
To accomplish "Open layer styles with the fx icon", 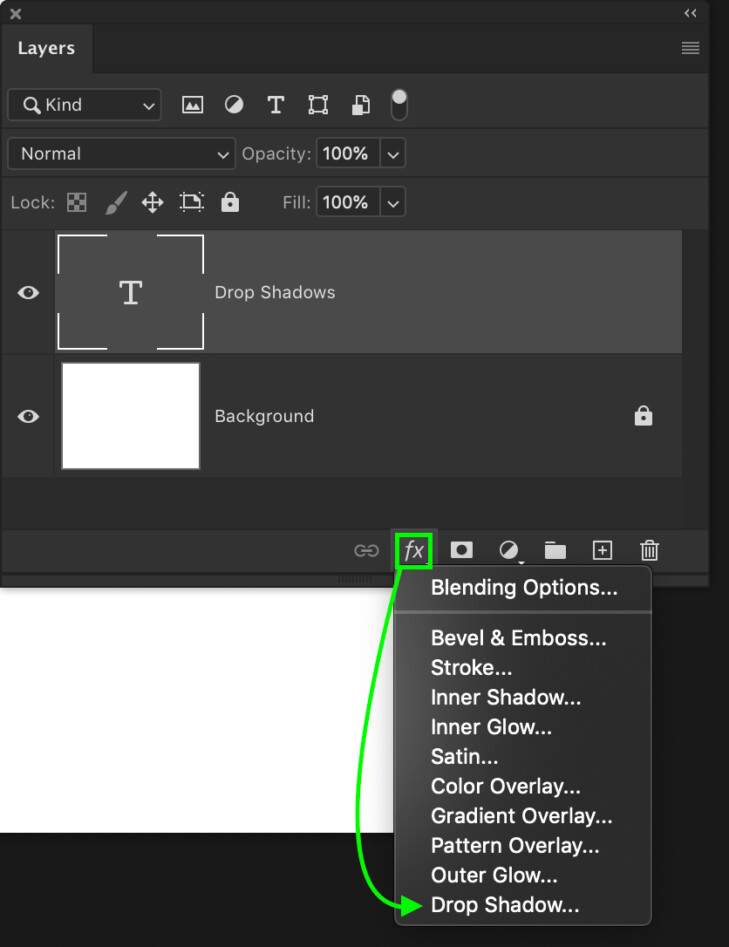I will [413, 550].
